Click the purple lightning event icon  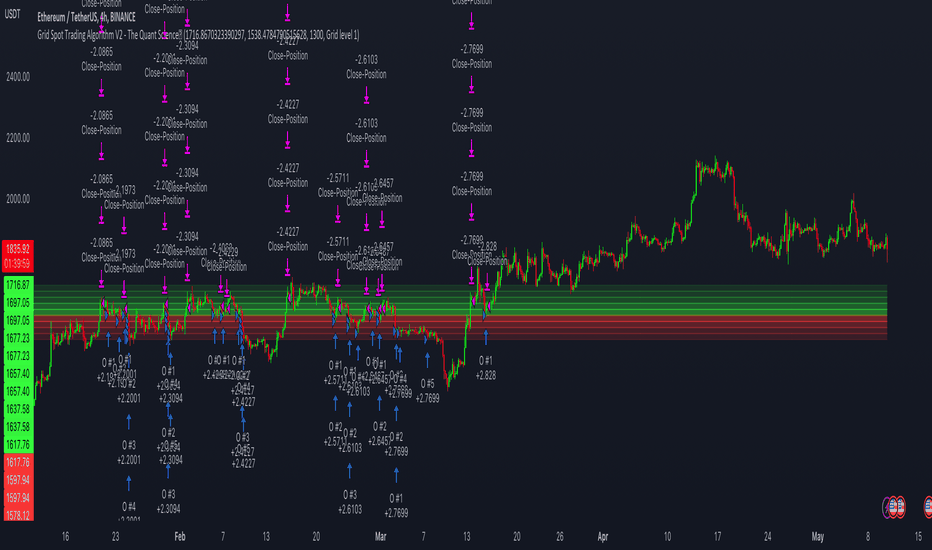point(886,507)
